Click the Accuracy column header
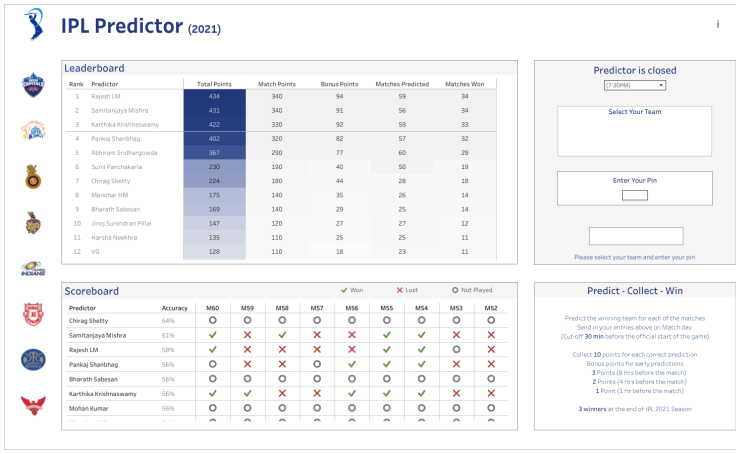 coord(175,308)
